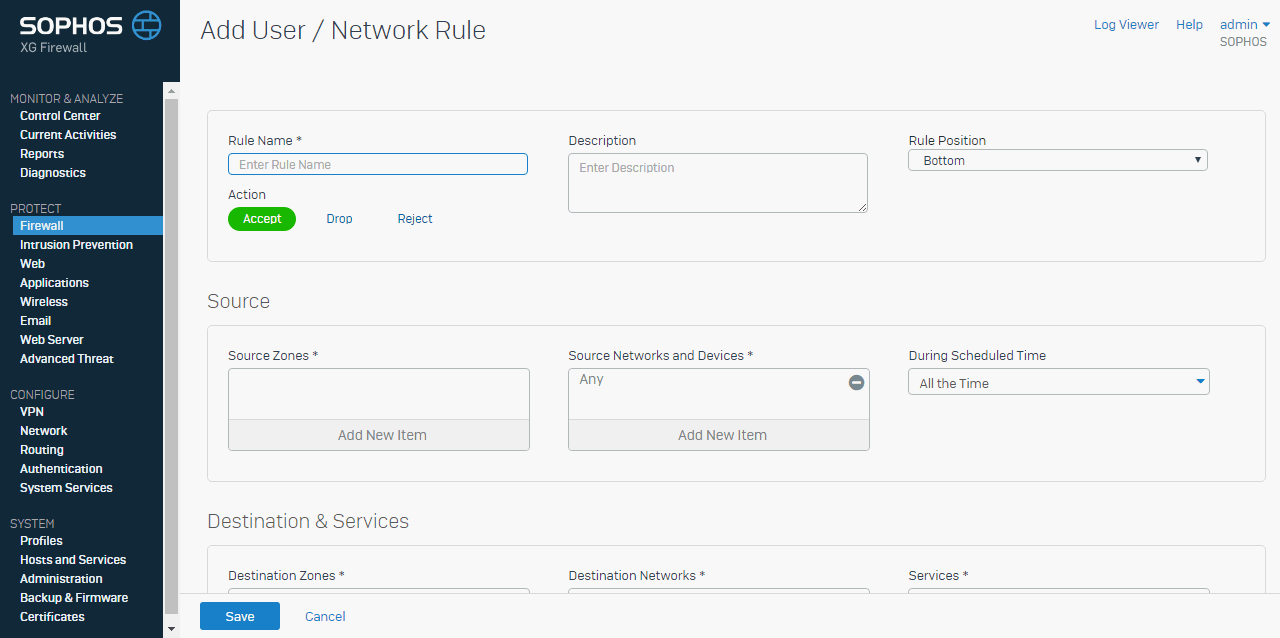Add New Item to Source Zones
This screenshot has height=638, width=1280.
pos(379,435)
